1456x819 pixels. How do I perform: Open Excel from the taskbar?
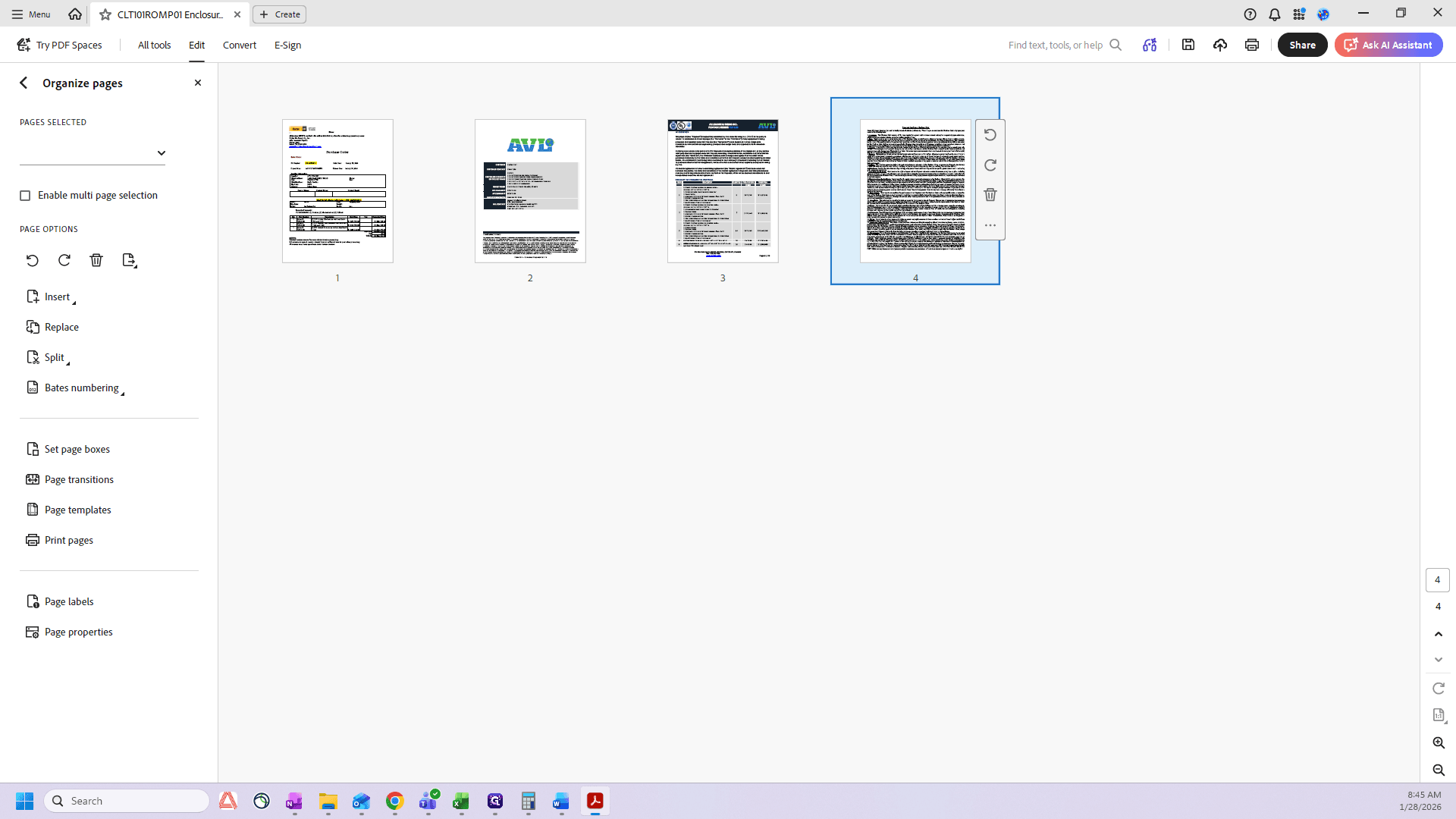click(x=461, y=802)
